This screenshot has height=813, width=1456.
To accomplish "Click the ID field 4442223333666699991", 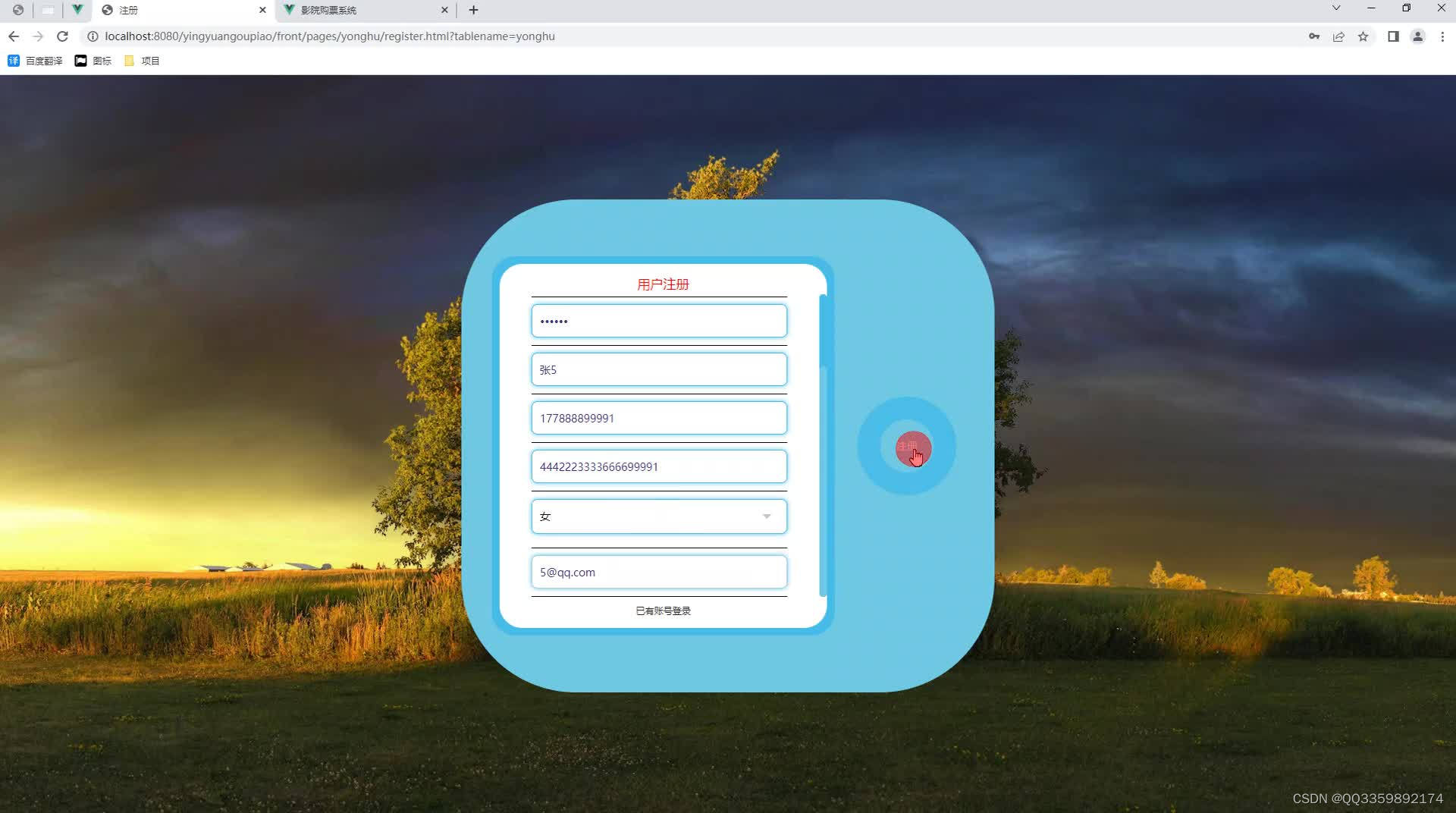I will pos(659,466).
